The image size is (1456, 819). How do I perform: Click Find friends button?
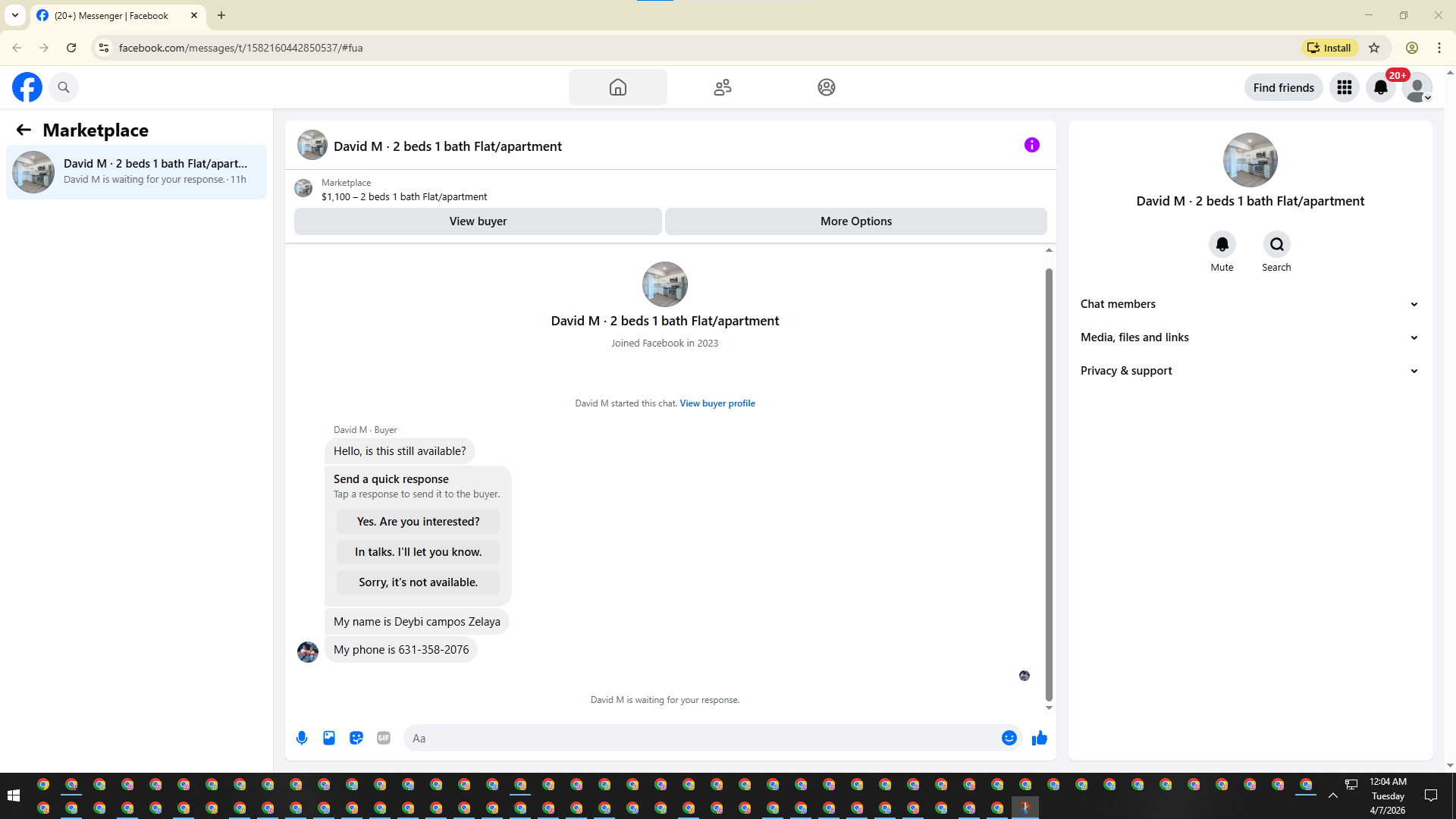[1284, 87]
